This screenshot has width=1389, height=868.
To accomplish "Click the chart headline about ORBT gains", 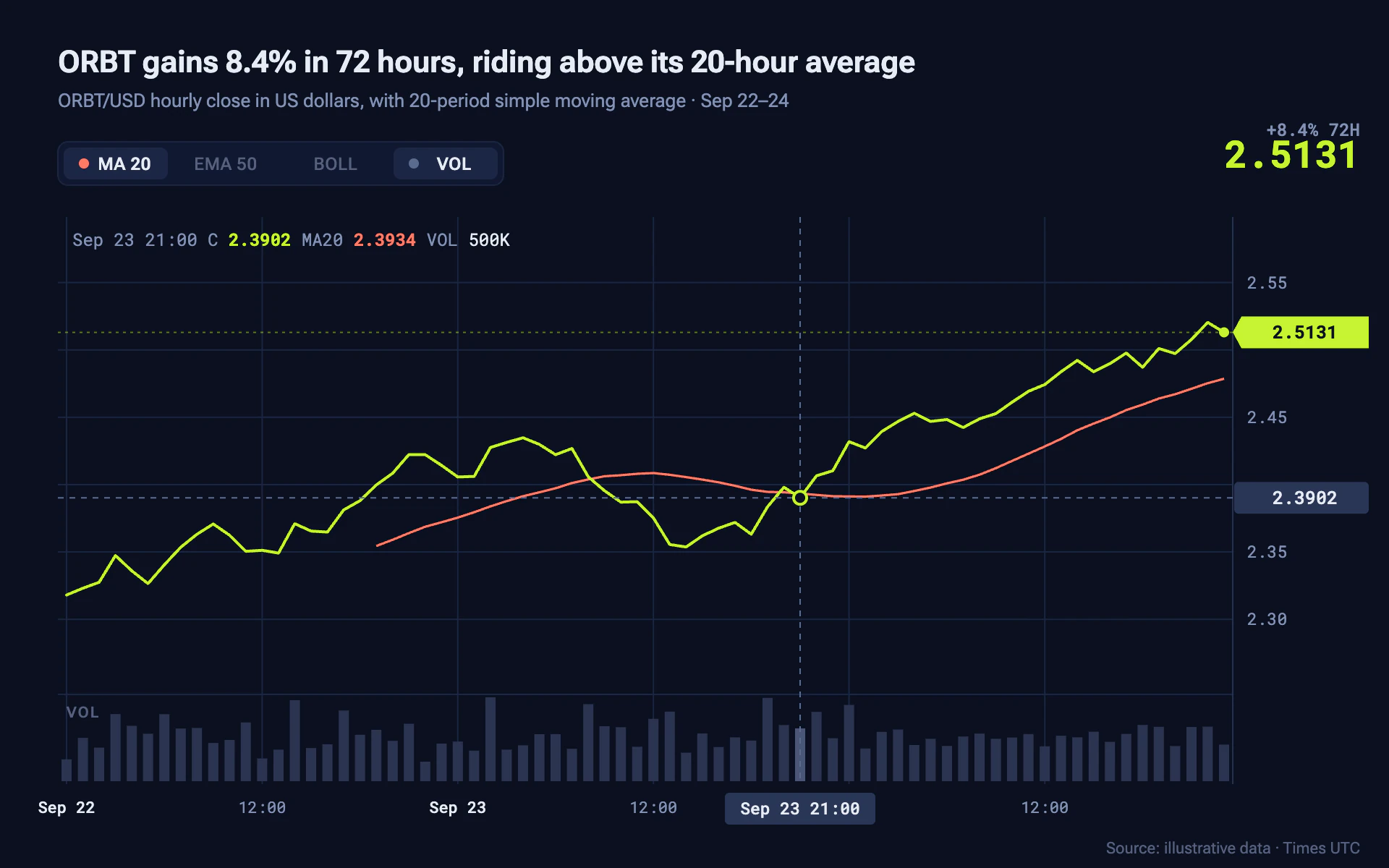I will (486, 62).
